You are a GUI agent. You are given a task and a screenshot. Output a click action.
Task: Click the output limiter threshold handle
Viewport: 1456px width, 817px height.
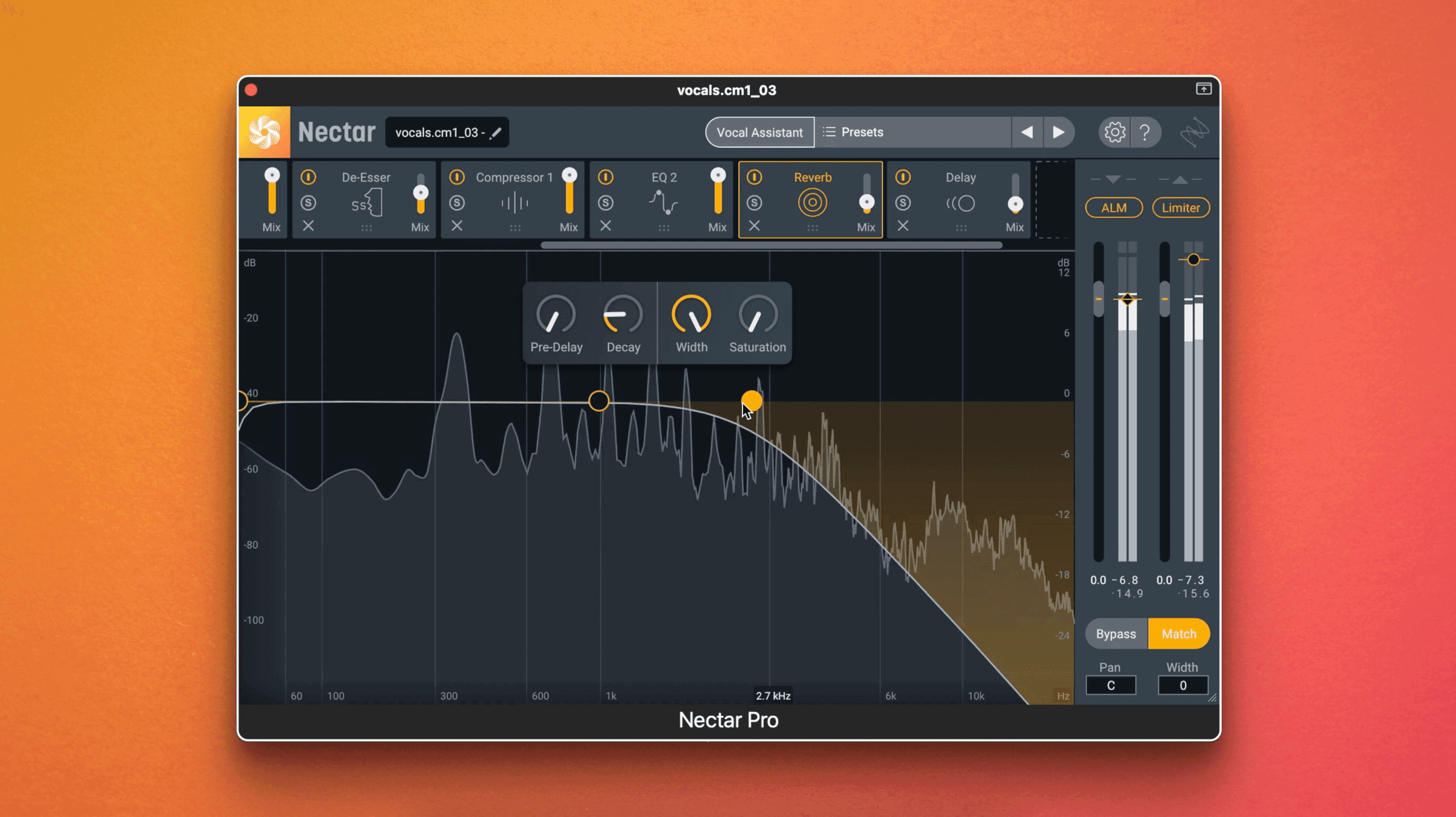(x=1193, y=260)
